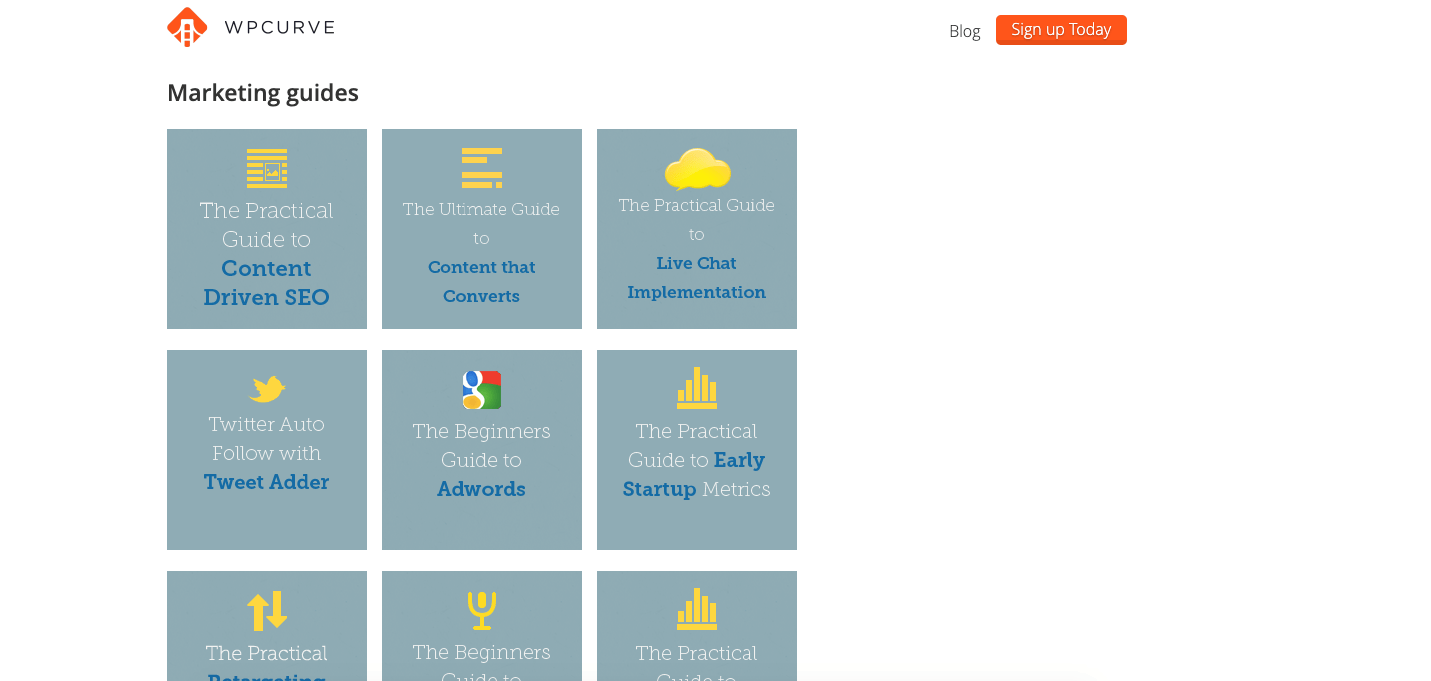The image size is (1431, 681).
Task: Open the Practical Guide to Content Driven SEO
Action: click(266, 253)
